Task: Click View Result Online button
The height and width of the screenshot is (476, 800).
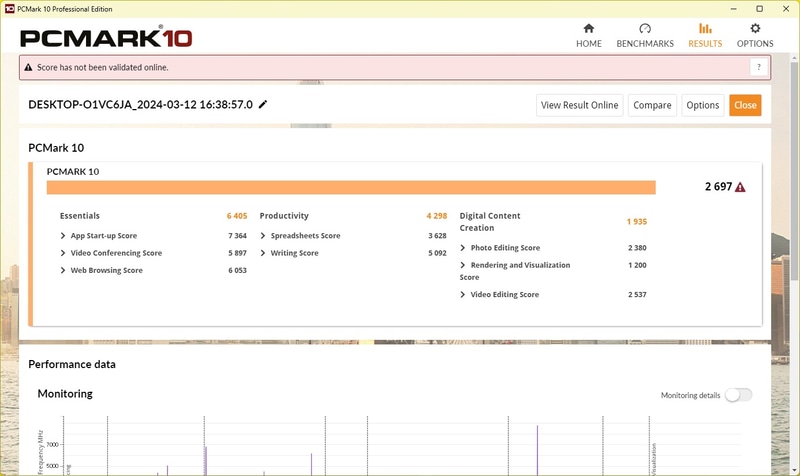Action: click(580, 105)
